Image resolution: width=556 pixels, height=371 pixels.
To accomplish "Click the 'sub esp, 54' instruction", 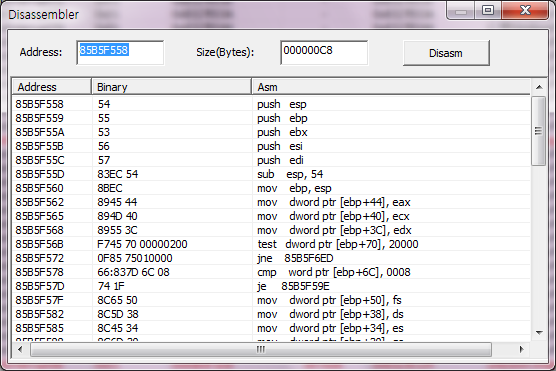I will tap(290, 174).
